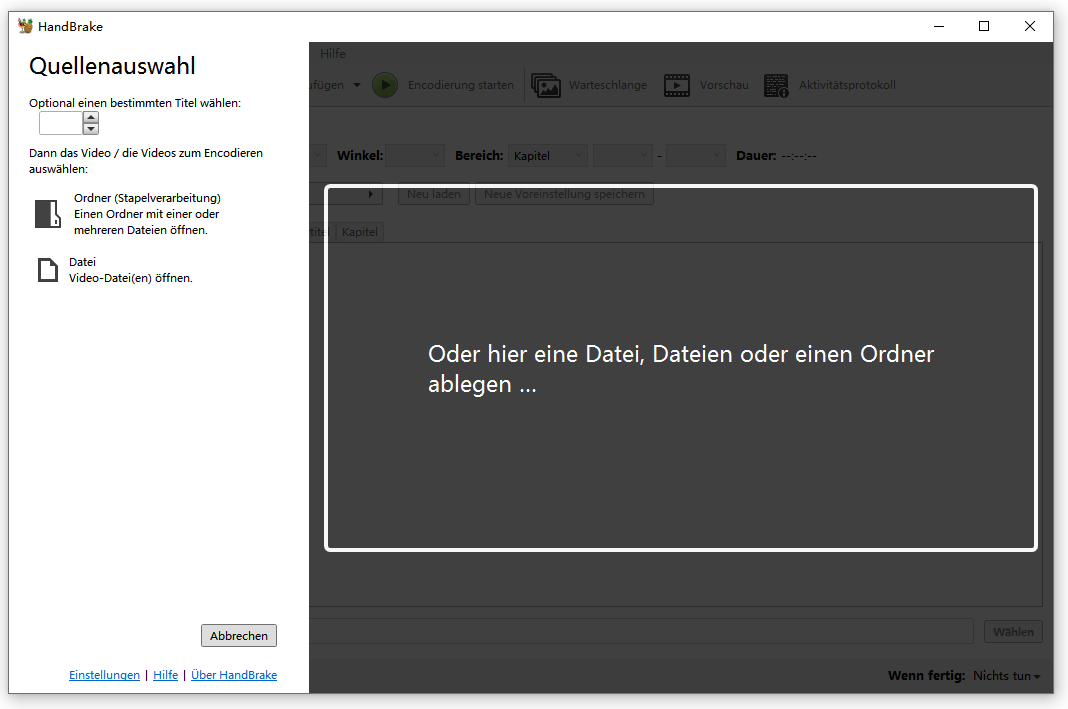This screenshot has height=709, width=1068.
Task: Open the Bereich Kapitel dropdown
Action: click(x=548, y=156)
